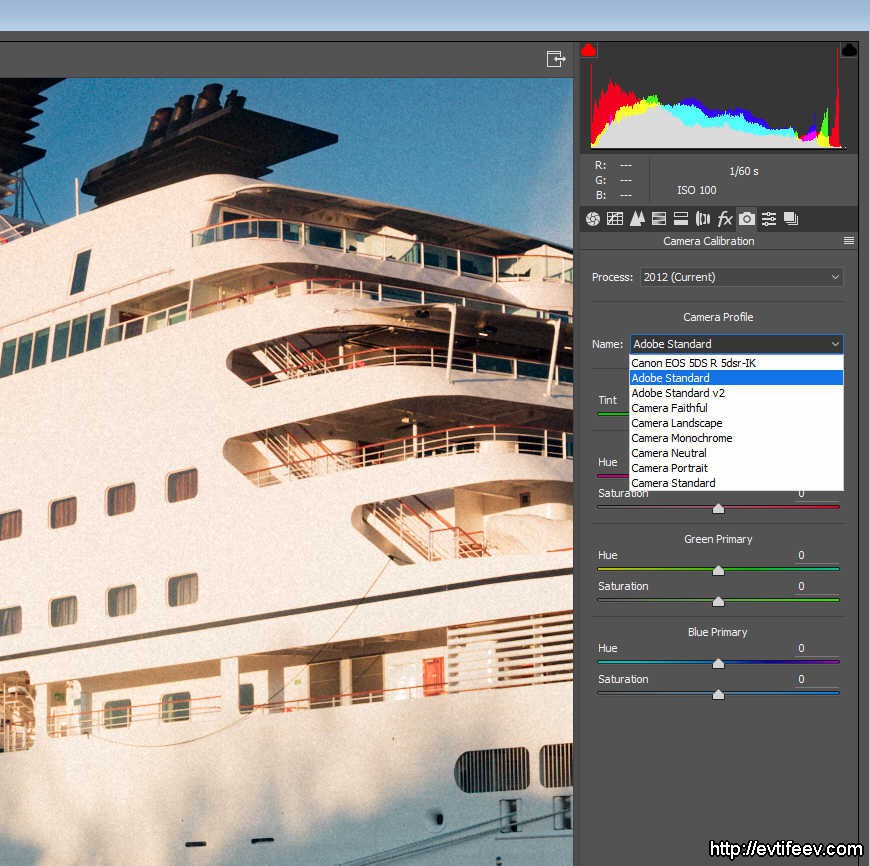Choose Adobe Standard v2 profile
The width and height of the screenshot is (870, 866).
point(678,393)
